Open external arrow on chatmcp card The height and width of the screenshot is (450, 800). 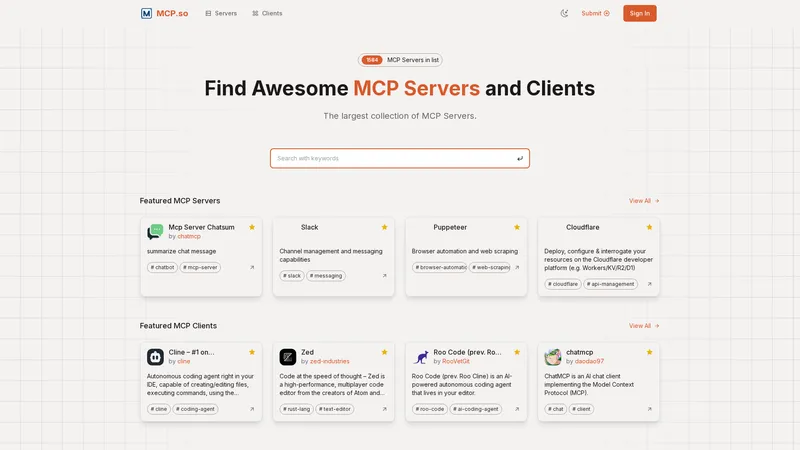[x=649, y=409]
